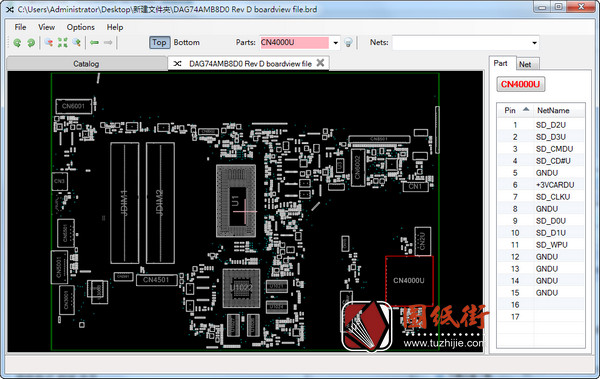Rotate board left with first green arrow icon
The height and width of the screenshot is (379, 600).
[17, 42]
